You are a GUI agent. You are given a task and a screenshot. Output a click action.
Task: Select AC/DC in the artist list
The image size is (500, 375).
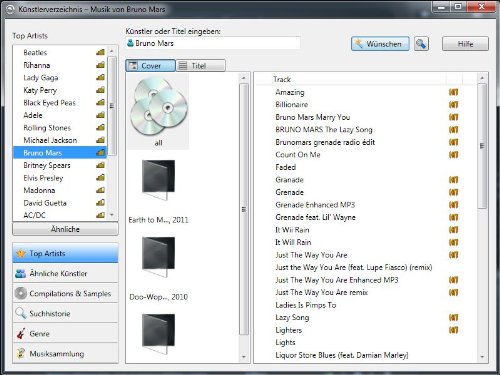click(x=60, y=215)
